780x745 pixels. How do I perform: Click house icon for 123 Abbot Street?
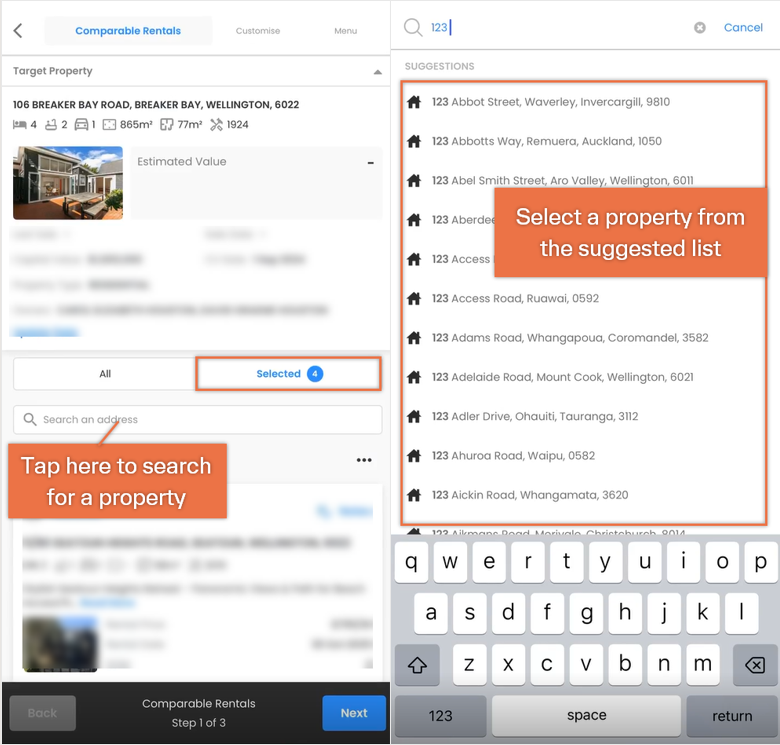click(414, 102)
